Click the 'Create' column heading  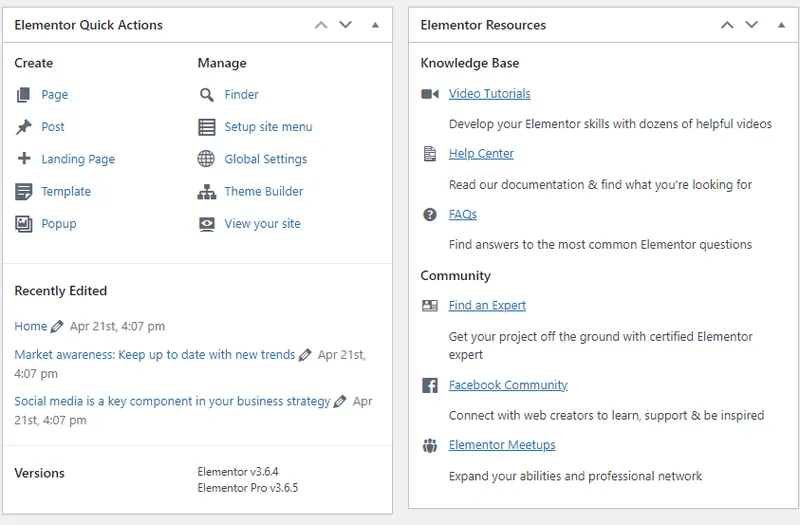coord(34,63)
